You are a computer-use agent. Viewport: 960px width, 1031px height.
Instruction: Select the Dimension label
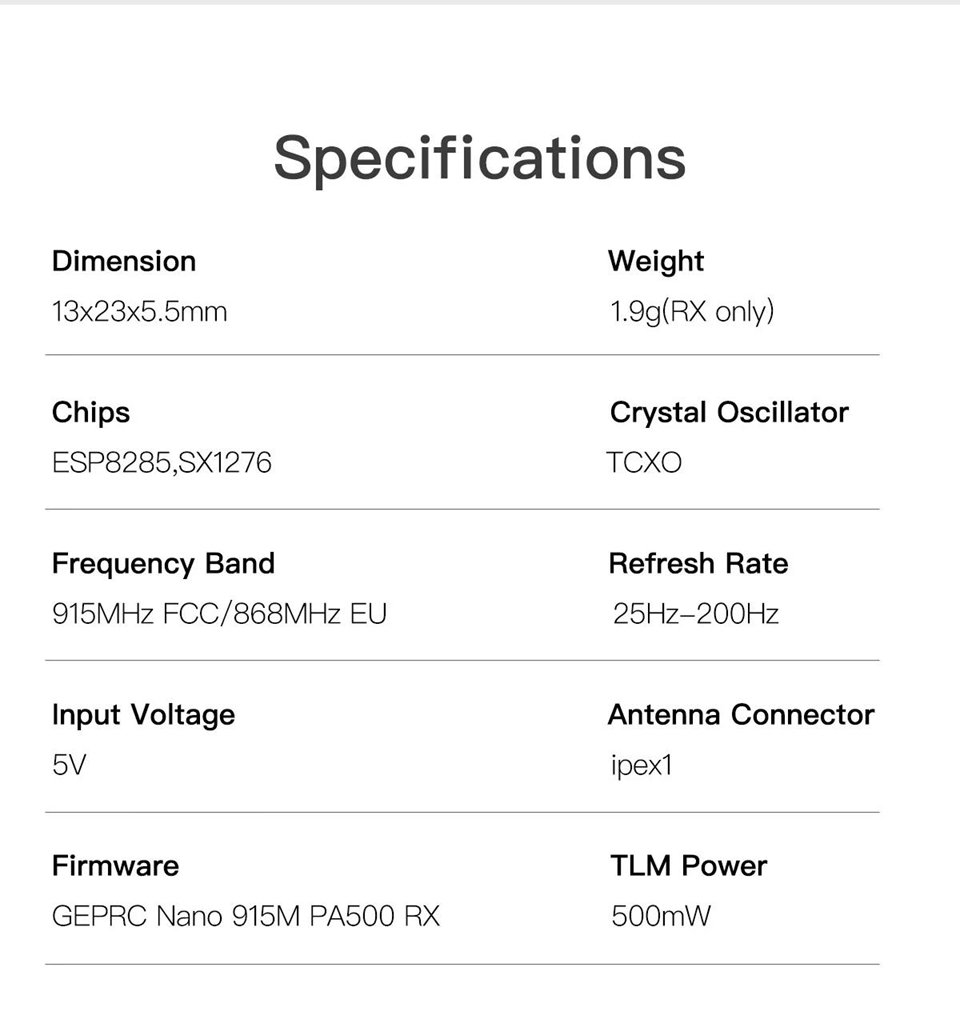pyautogui.click(x=124, y=261)
